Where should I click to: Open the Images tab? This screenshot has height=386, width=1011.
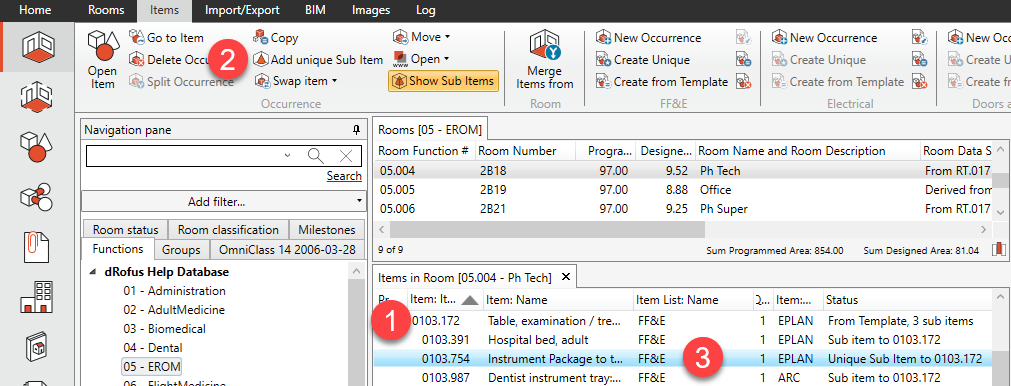pyautogui.click(x=371, y=10)
